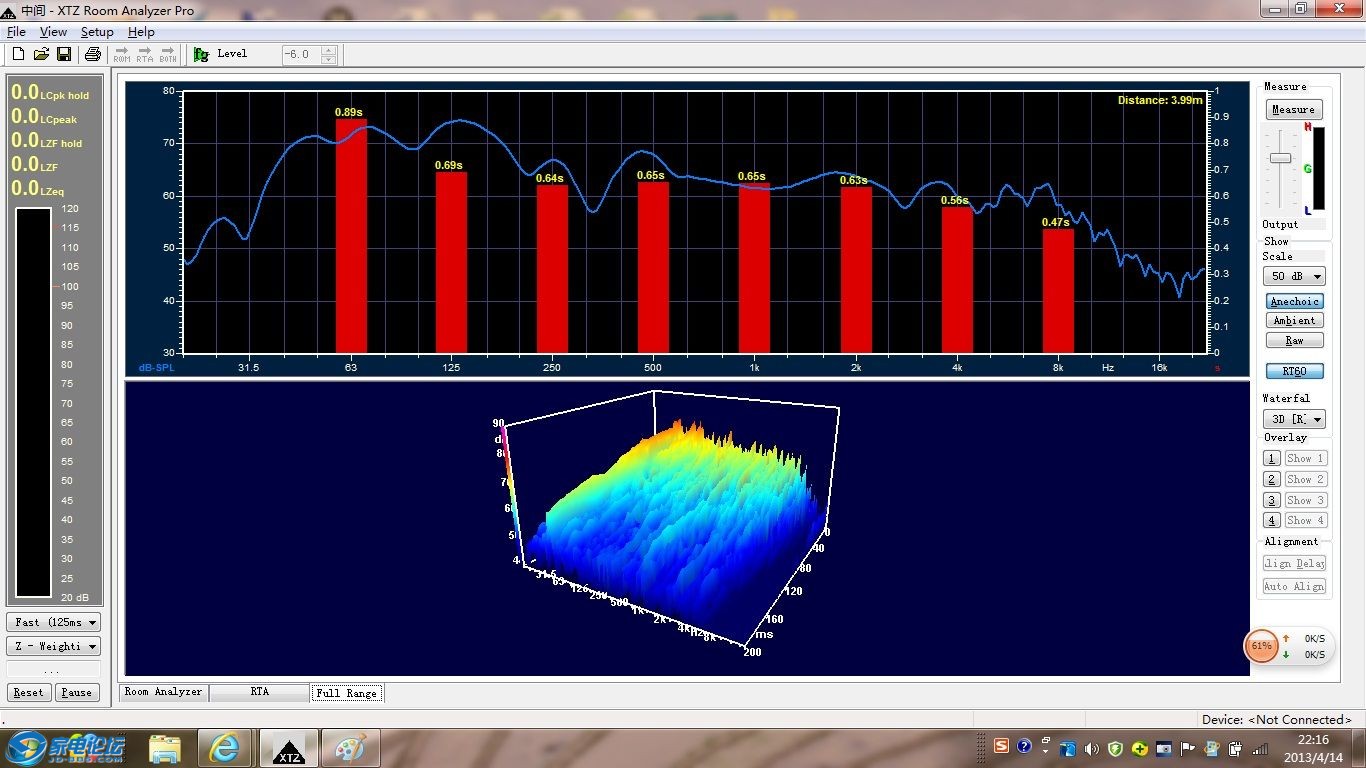Switch to the RTA tab

tap(259, 692)
